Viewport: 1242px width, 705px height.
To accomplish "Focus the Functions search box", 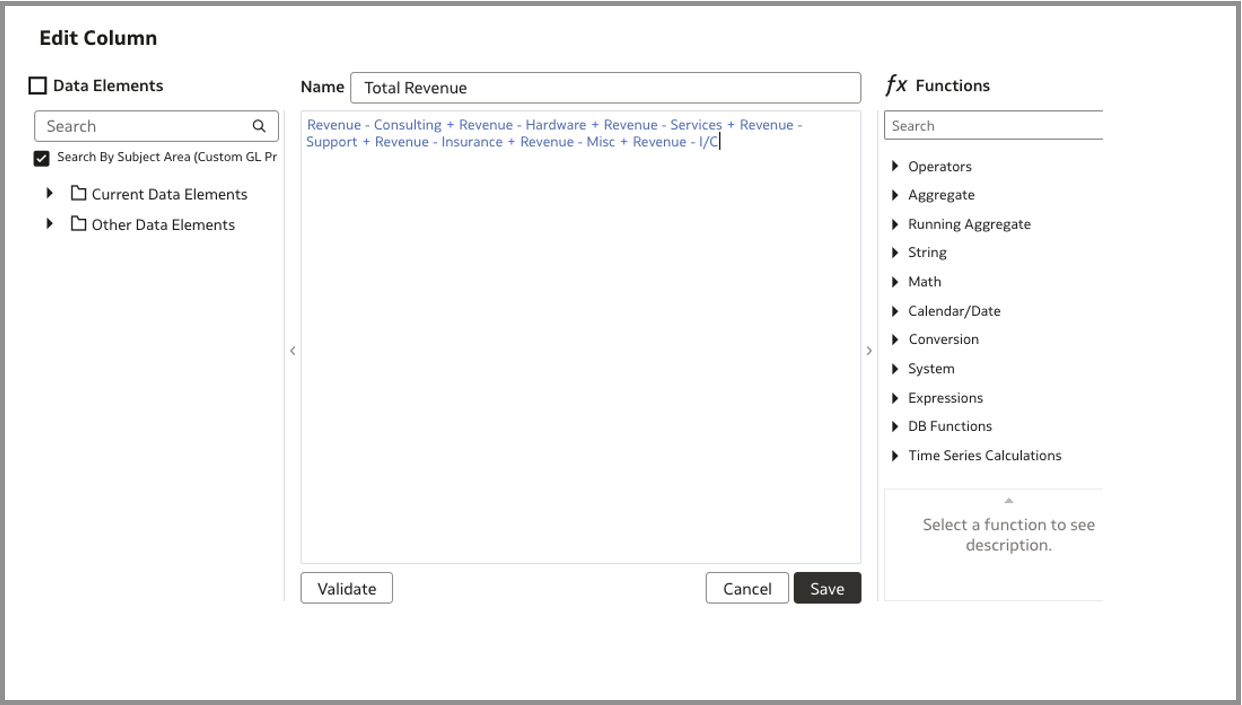I will pos(995,126).
